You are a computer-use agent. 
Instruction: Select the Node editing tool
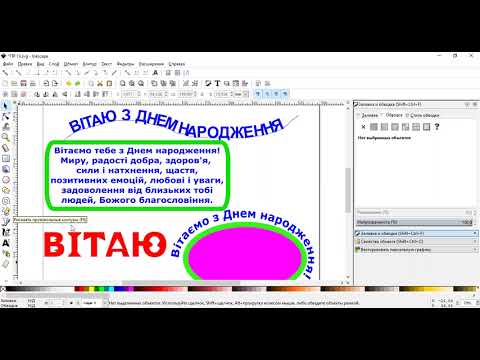coord(5,116)
